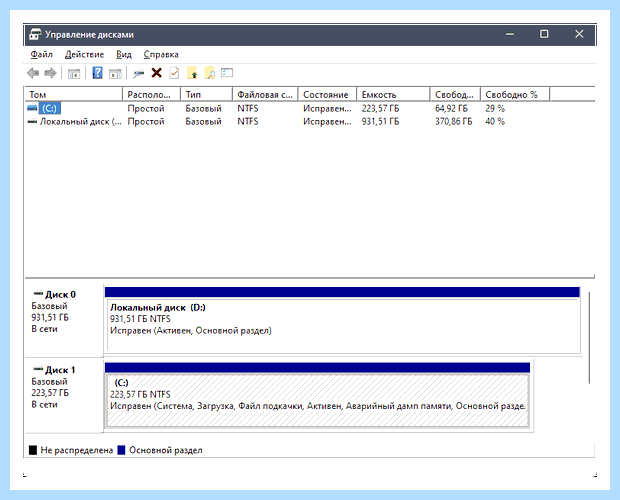The width and height of the screenshot is (620, 500).
Task: Select the (C:) partition block on Диск 1
Action: pos(318,396)
